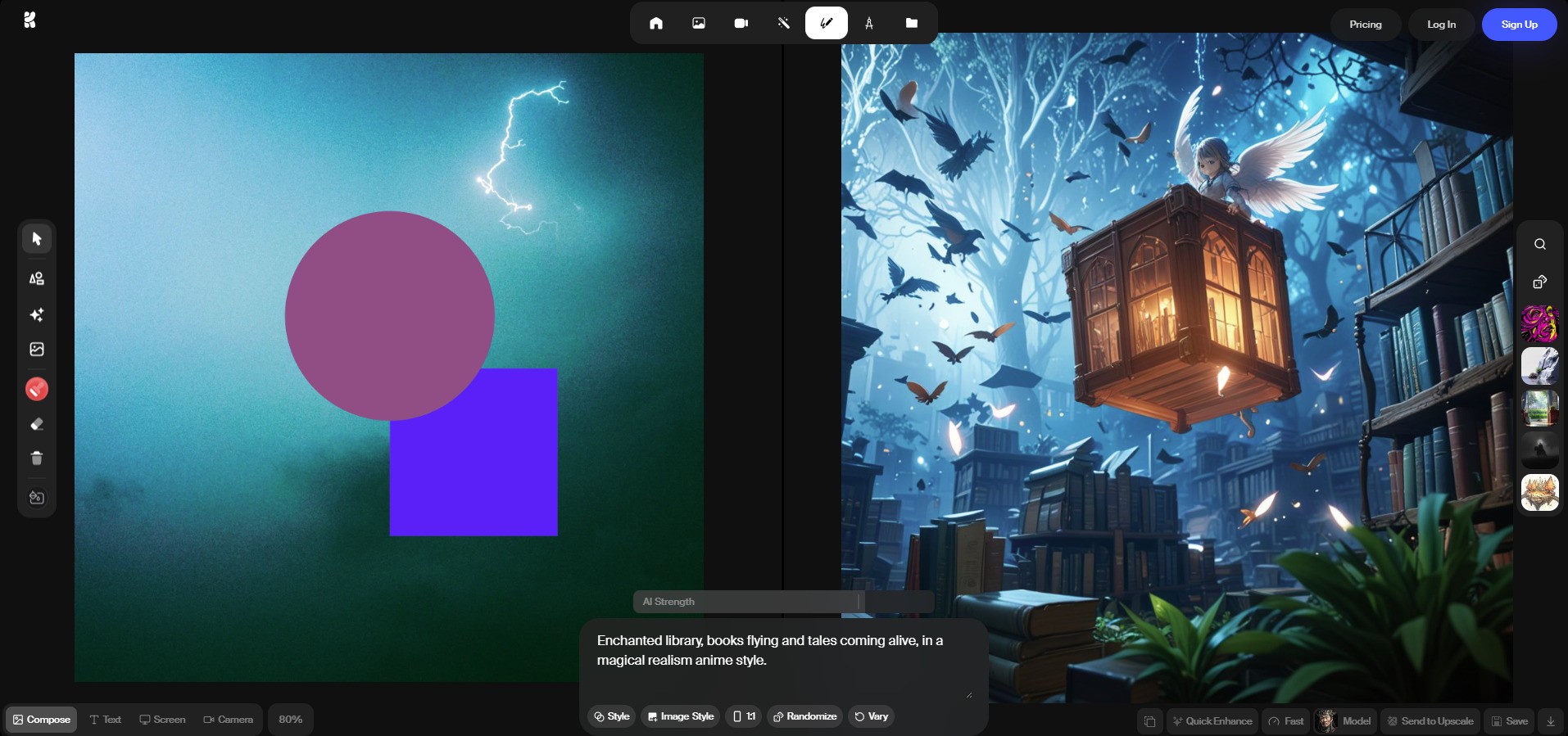Open the shapes tool
The image size is (1568, 736).
37,279
